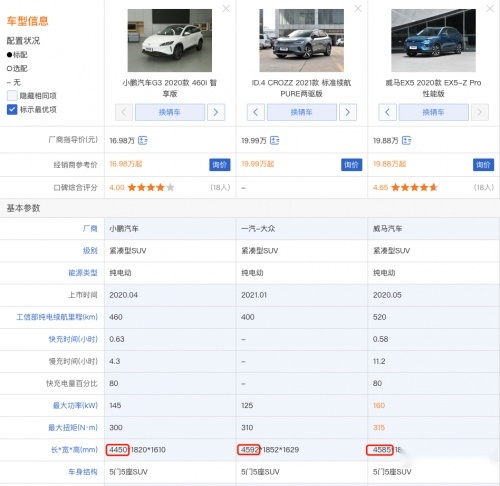The width and height of the screenshot is (500, 486).
Task: Click 换辆车 for the ID.4 CROZZ
Action: (302, 112)
